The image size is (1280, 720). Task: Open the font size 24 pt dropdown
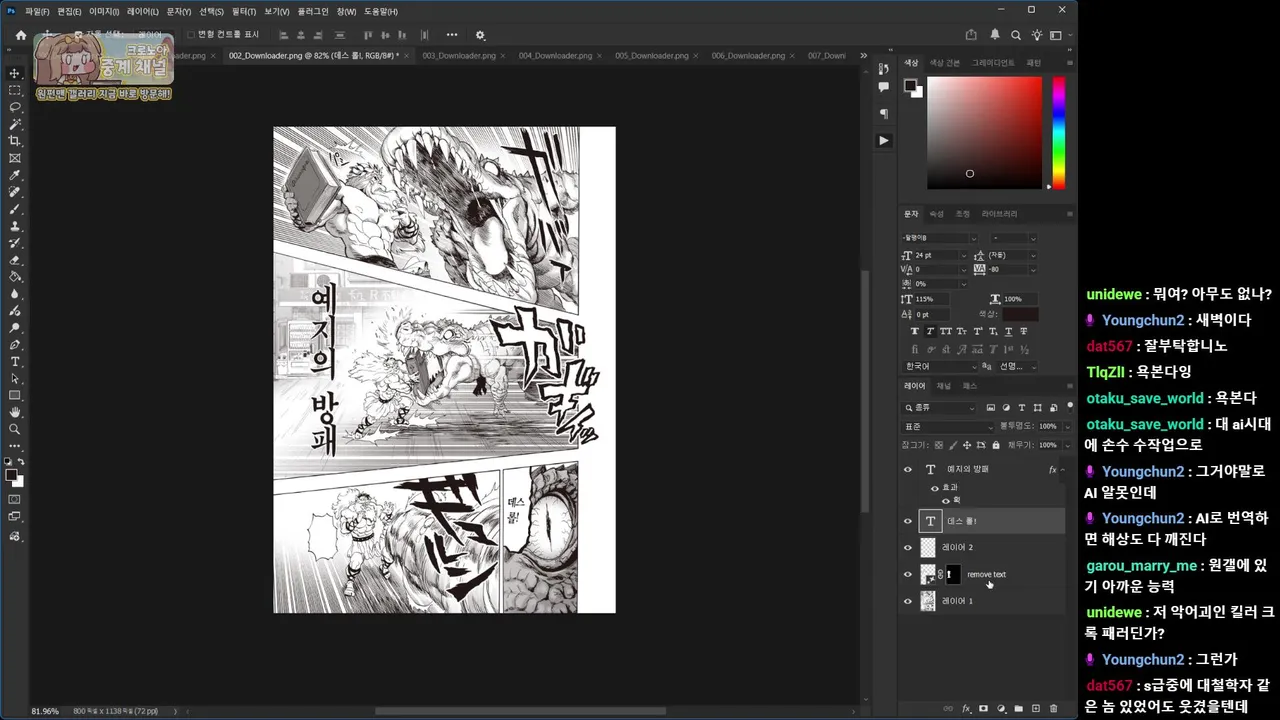pyautogui.click(x=964, y=255)
